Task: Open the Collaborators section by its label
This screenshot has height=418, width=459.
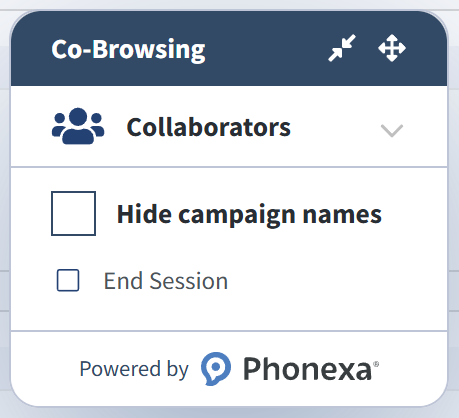Action: pos(209,127)
